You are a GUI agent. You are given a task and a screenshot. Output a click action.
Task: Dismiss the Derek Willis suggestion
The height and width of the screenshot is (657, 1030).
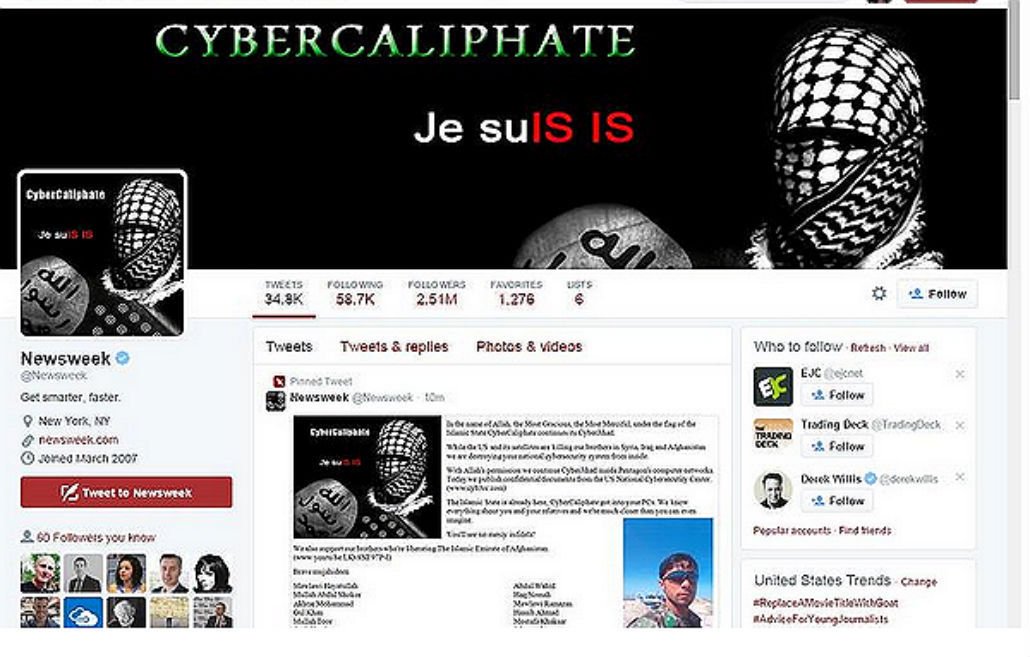tap(960, 477)
